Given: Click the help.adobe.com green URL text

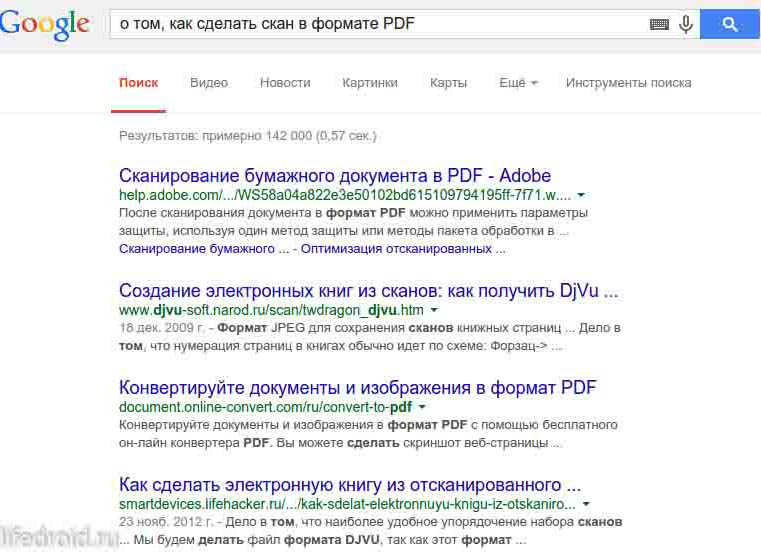Looking at the screenshot, I should 345,196.
